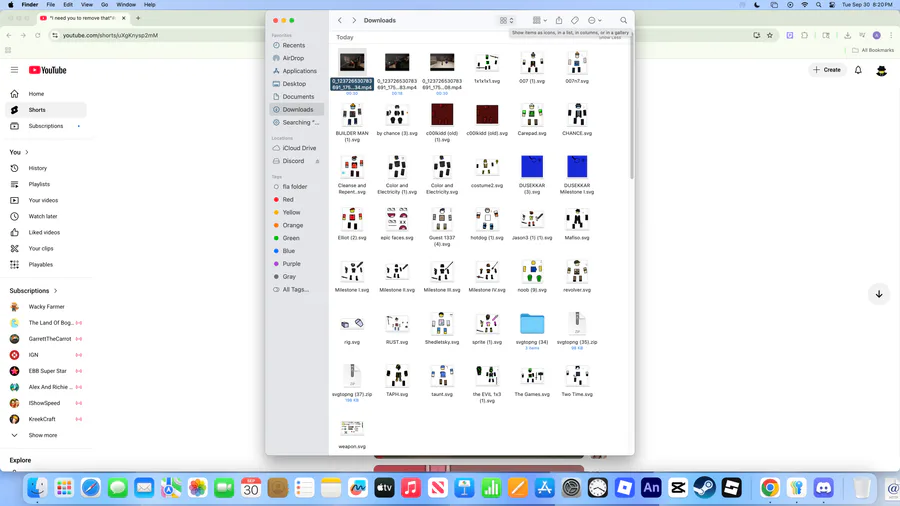Select Recents in Finder sidebar

coord(296,45)
